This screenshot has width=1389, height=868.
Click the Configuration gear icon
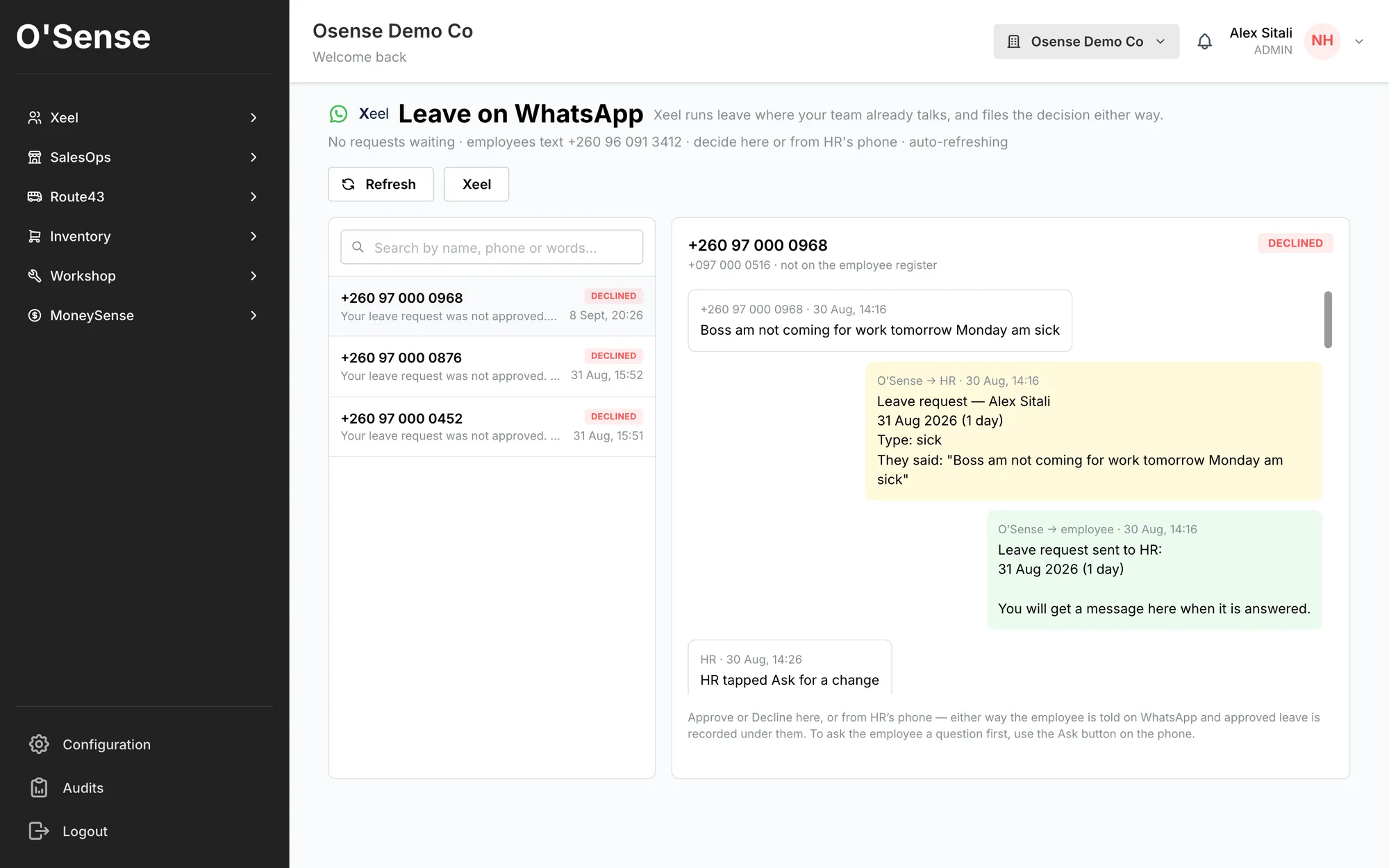39,744
